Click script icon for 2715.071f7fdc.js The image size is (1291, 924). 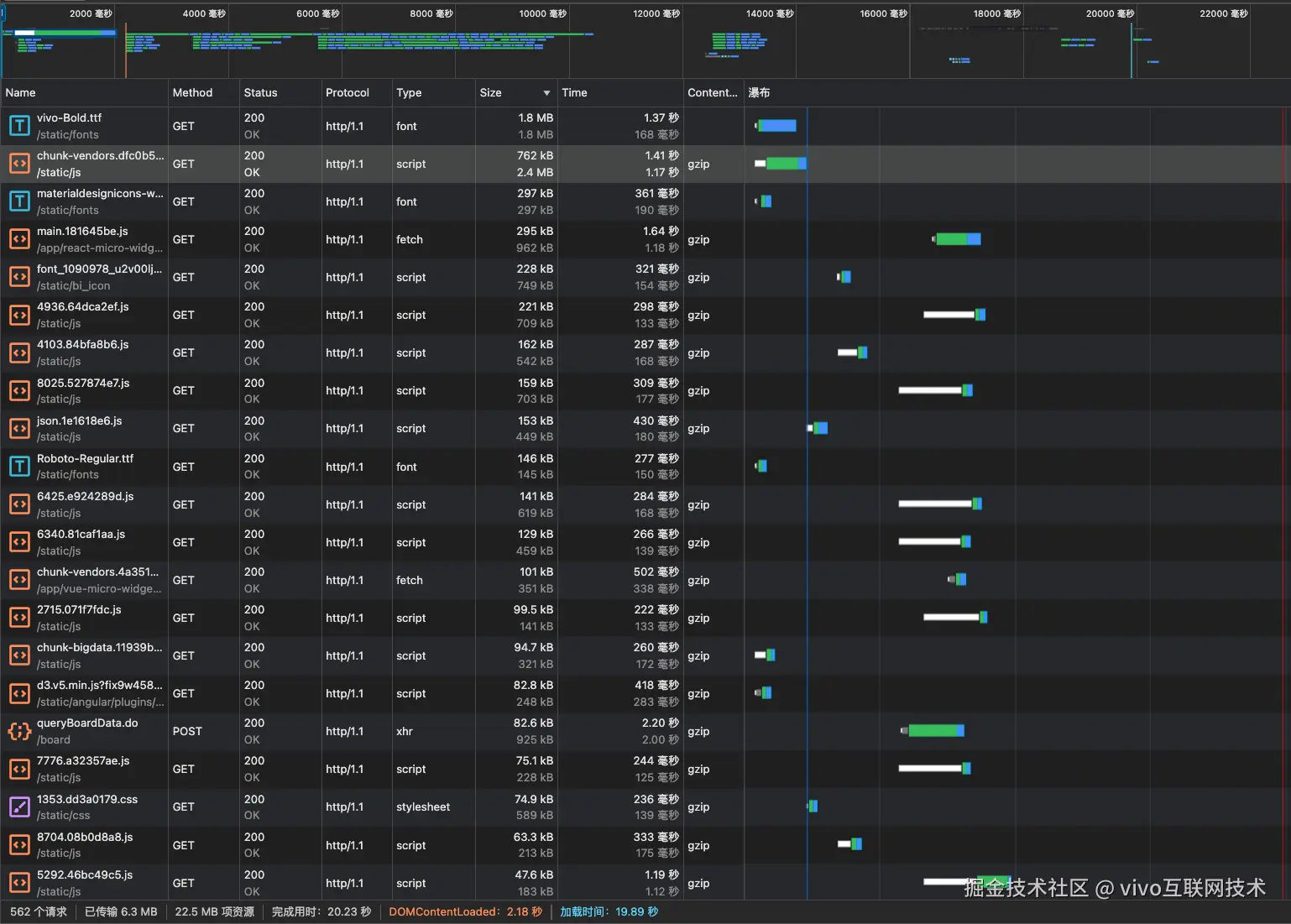coord(19,618)
